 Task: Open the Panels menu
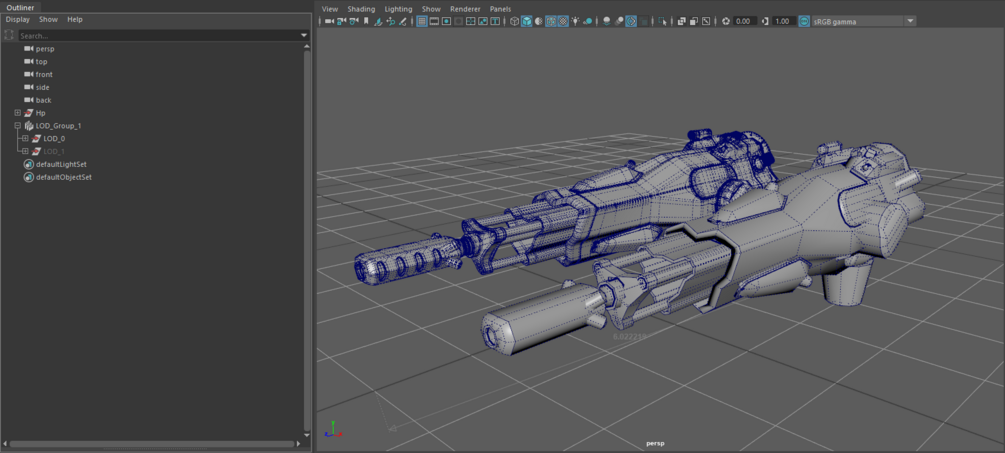[501, 9]
